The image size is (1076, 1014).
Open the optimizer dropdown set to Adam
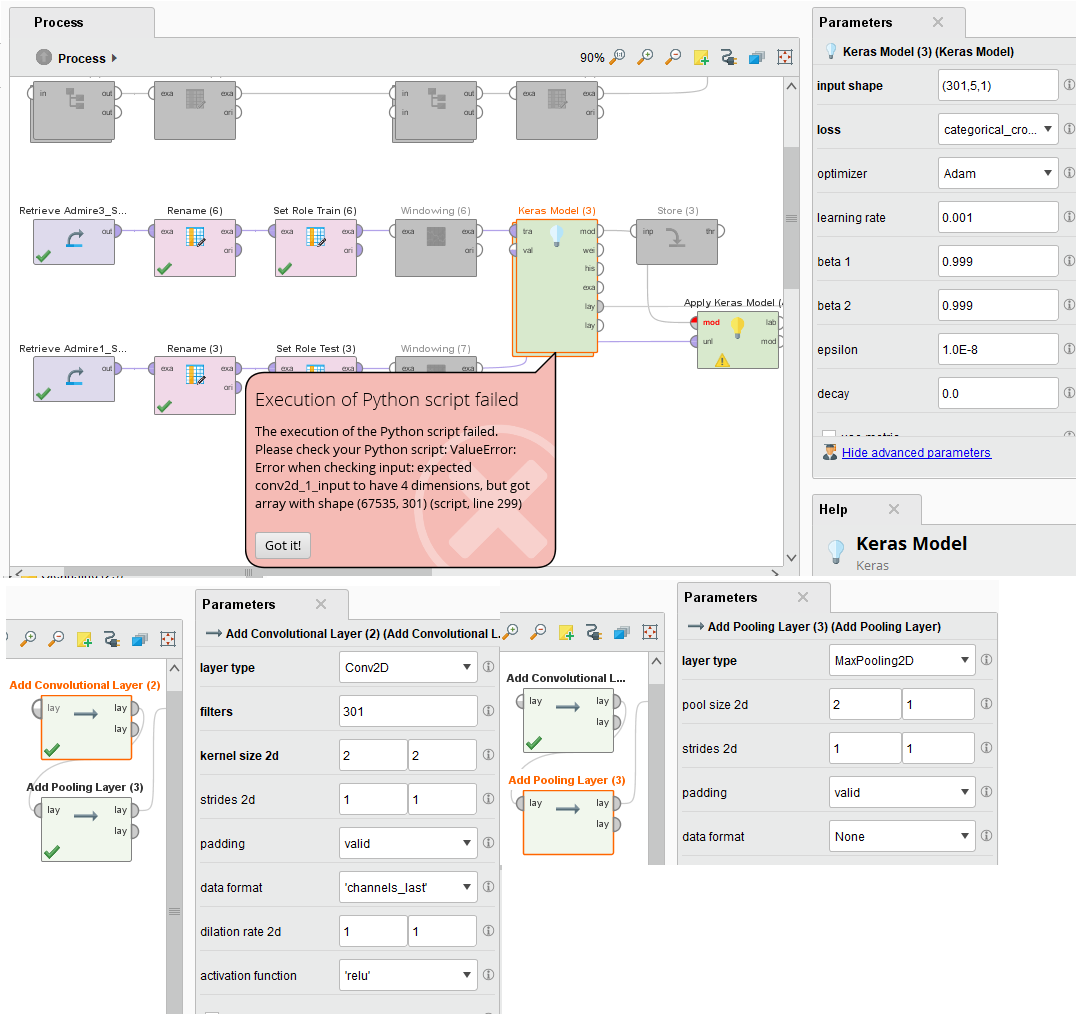[x=998, y=173]
